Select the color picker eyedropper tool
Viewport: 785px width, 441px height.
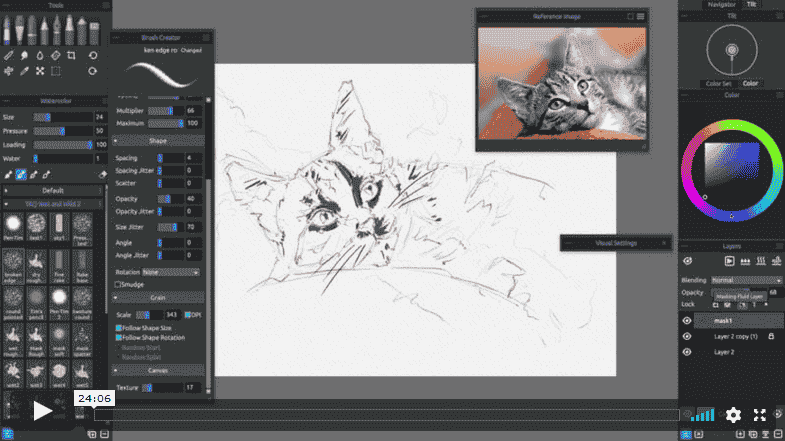pyautogui.click(x=24, y=71)
